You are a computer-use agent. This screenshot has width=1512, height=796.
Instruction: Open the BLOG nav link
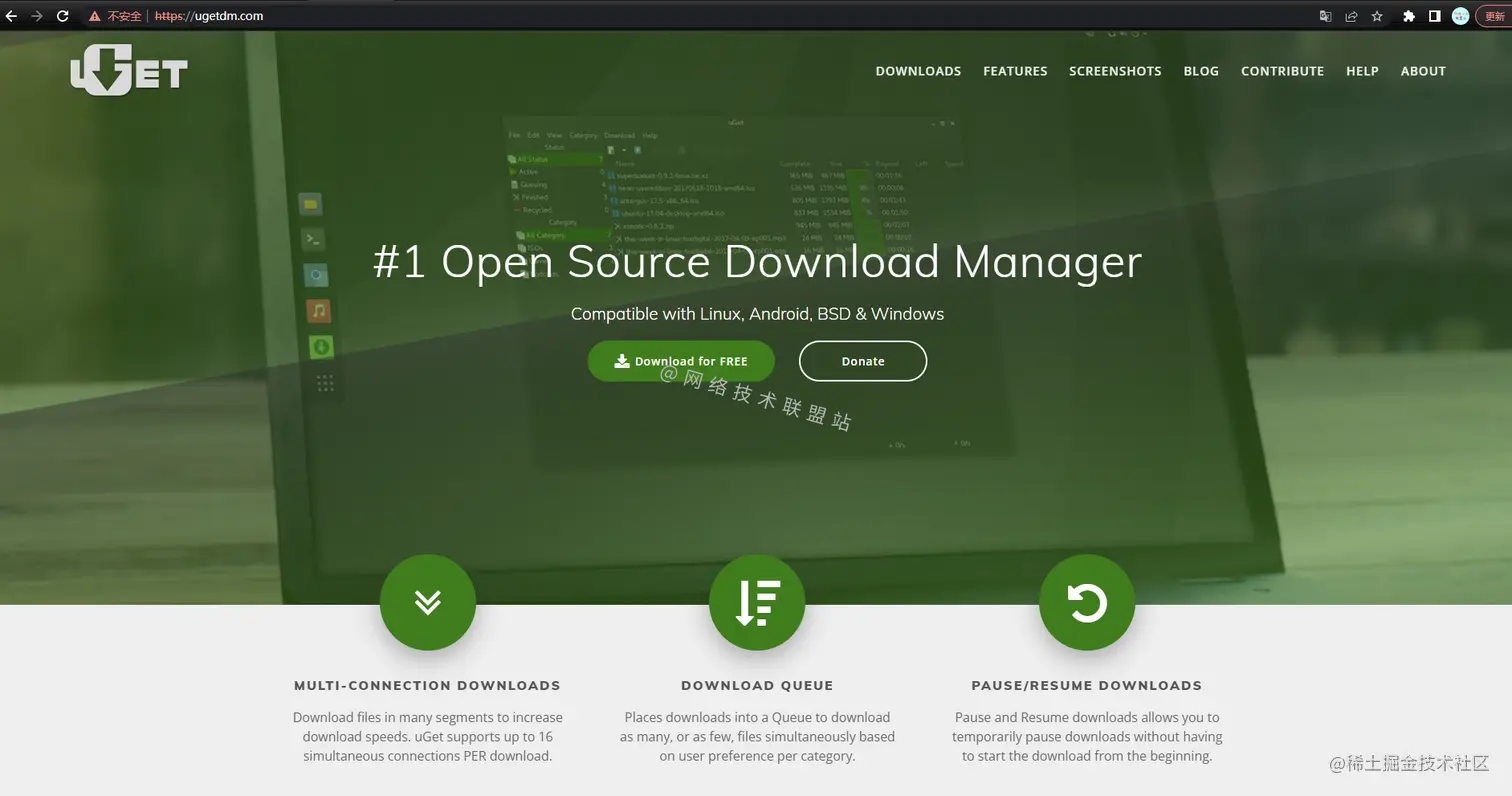point(1201,71)
